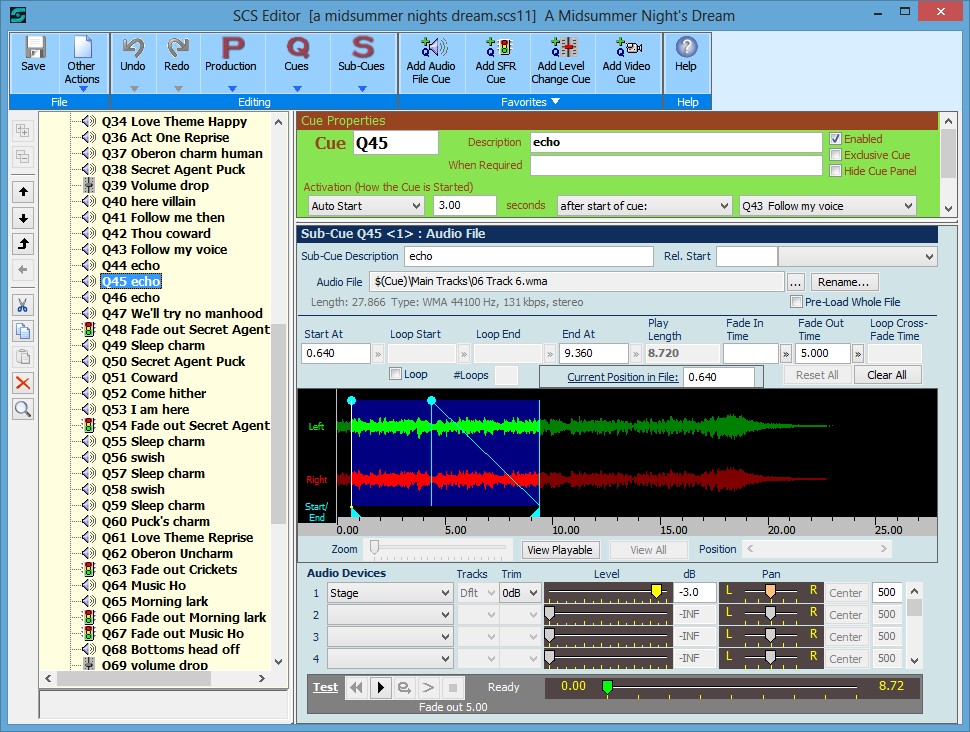Check the Loop checkbox
Screen dimensions: 970x732
pyautogui.click(x=396, y=374)
